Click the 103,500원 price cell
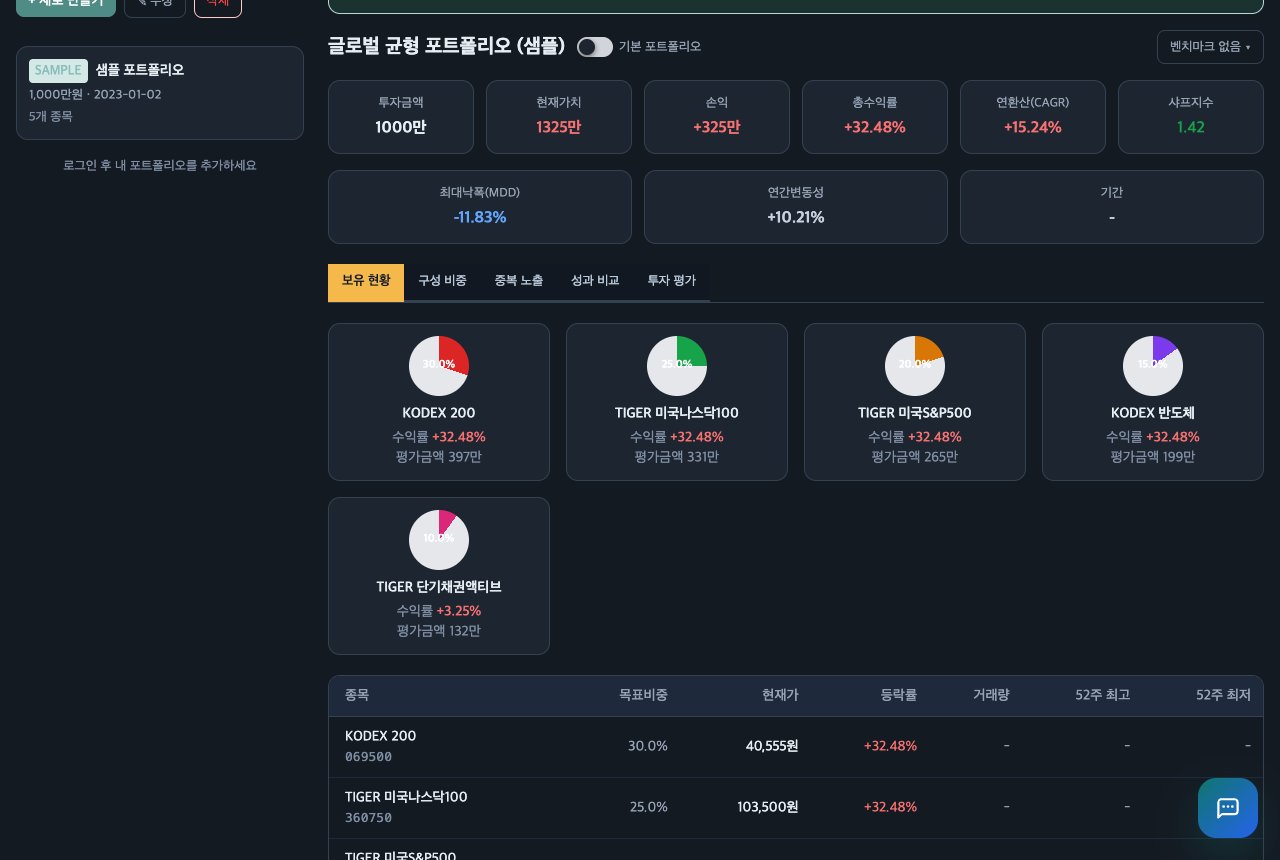This screenshot has height=860, width=1280. 768,807
